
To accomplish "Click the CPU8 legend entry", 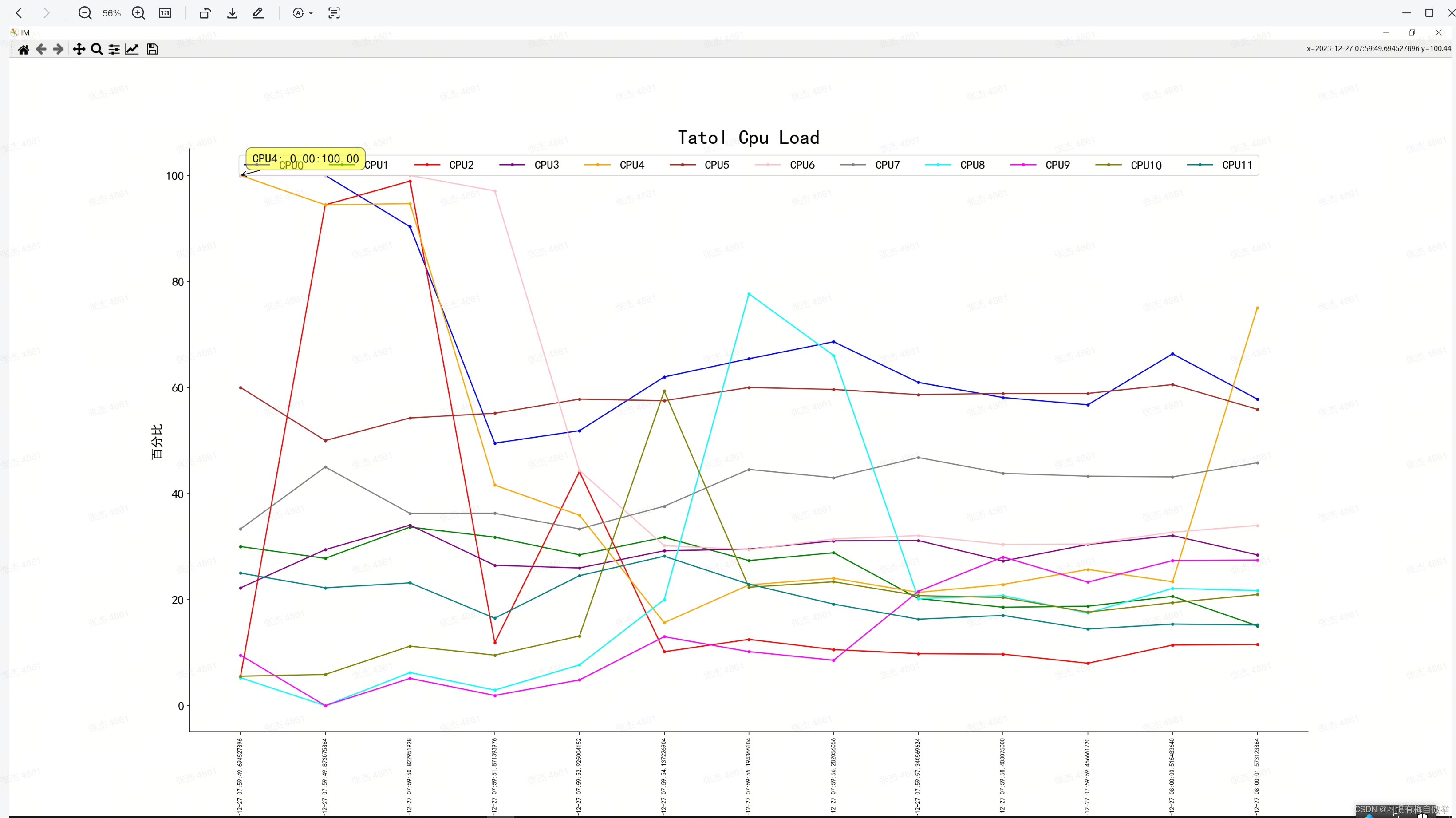I will (971, 165).
